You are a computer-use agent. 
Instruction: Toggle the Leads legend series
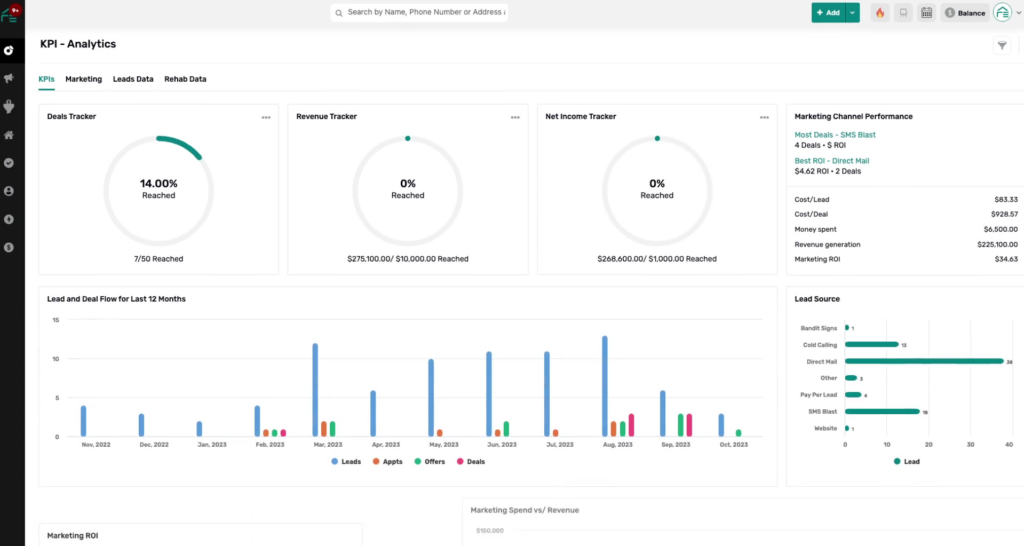pos(346,462)
